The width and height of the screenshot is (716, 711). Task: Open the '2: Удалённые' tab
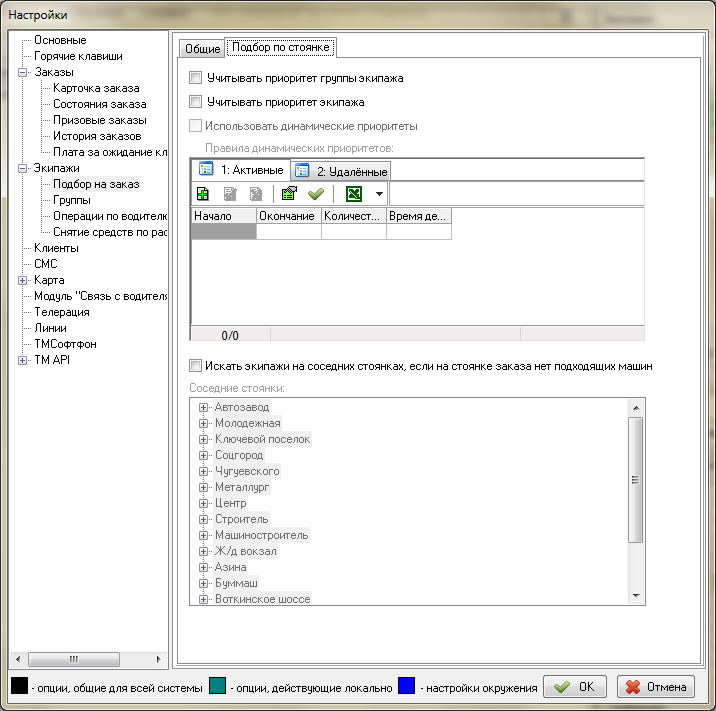point(341,171)
